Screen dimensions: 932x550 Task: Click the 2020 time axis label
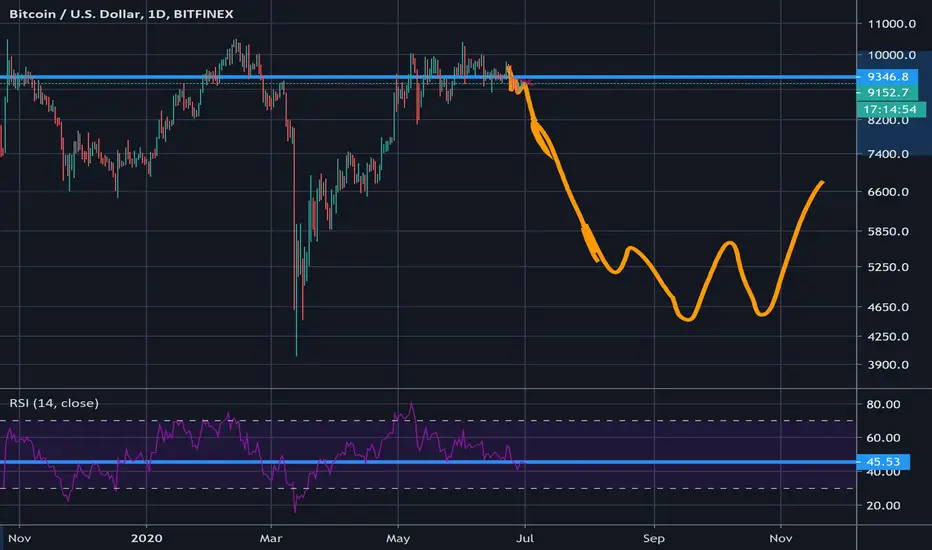point(146,538)
